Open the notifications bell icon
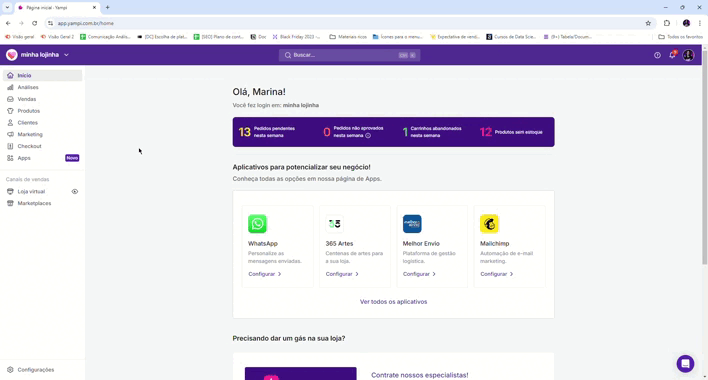The height and width of the screenshot is (380, 708). 672,55
